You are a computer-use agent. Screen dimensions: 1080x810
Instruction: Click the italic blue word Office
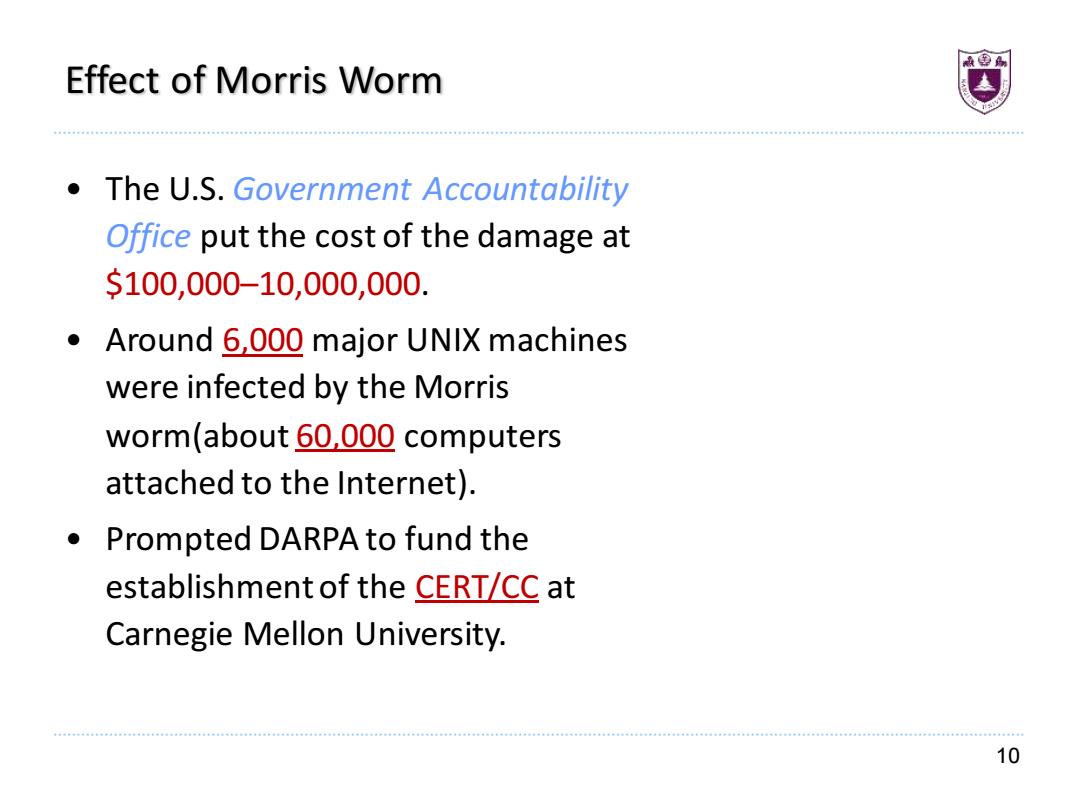pos(148,237)
